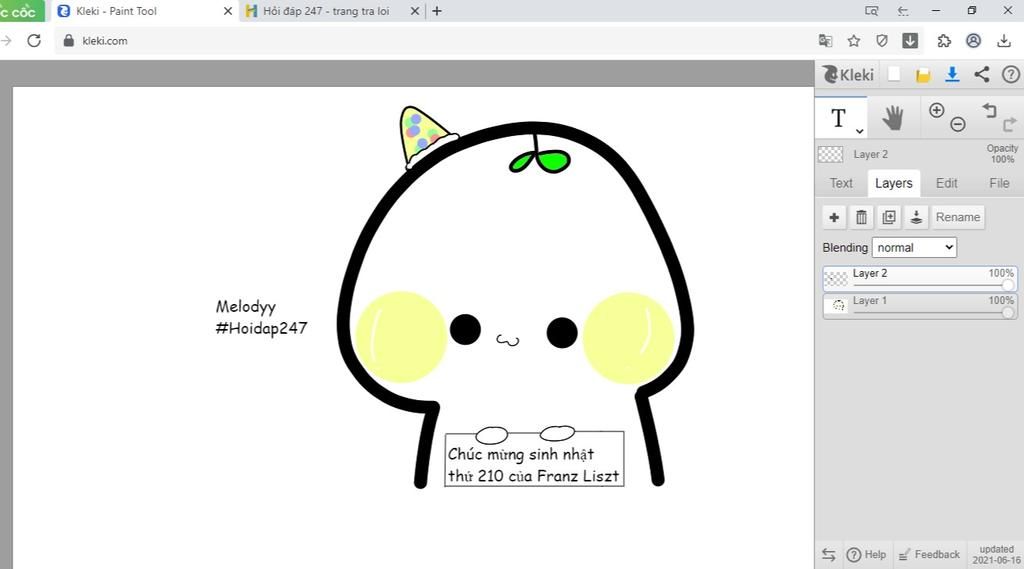Redo the last undone action
Viewport: 1024px width, 569px height.
(1010, 124)
